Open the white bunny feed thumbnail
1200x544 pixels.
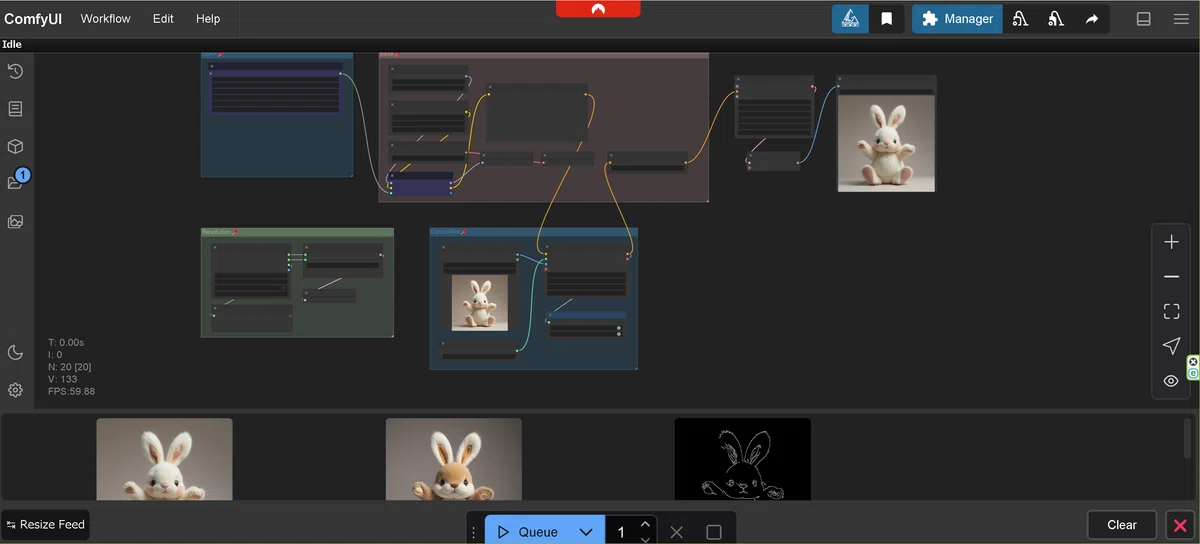[164, 459]
